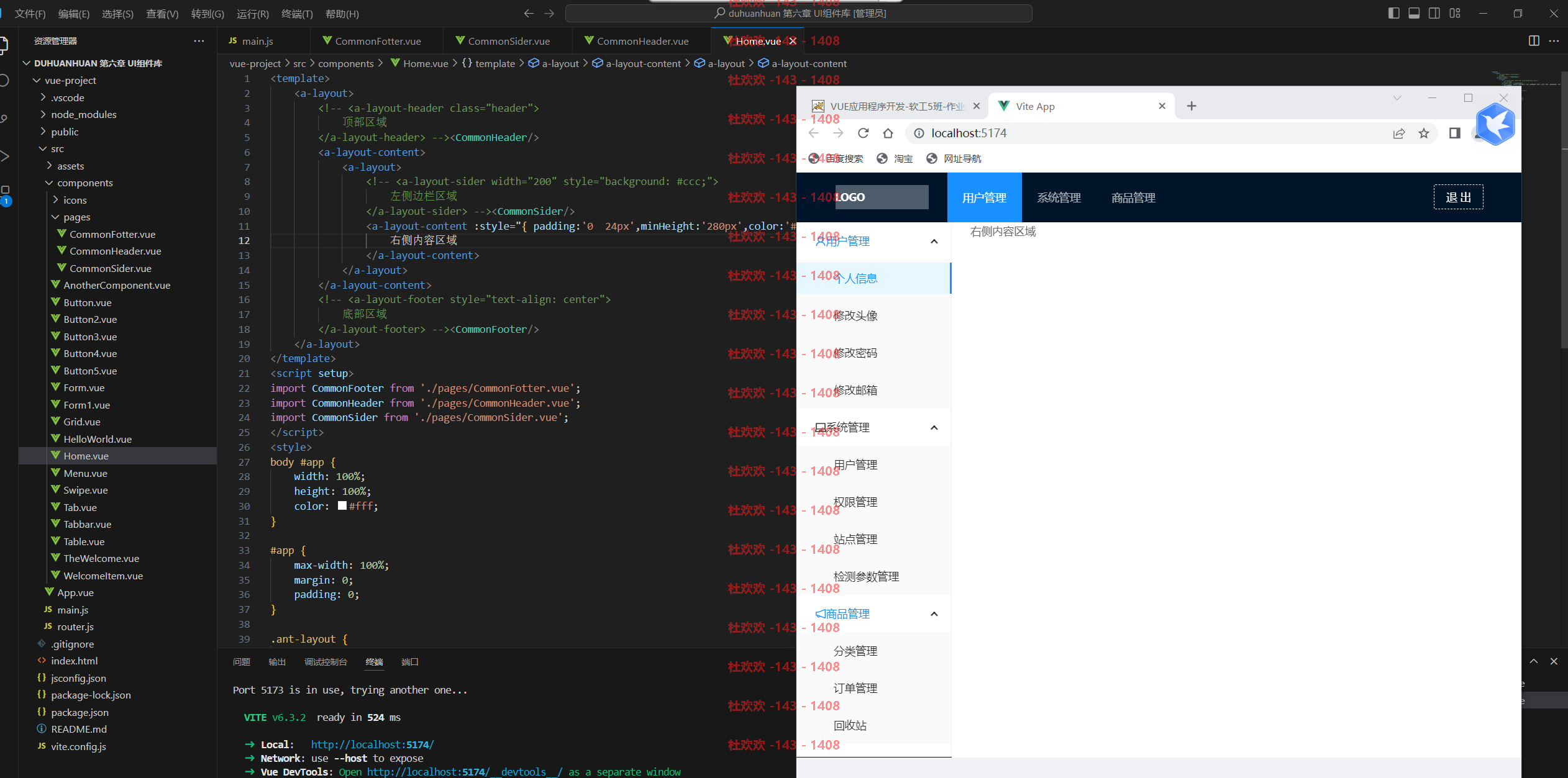
Task: Open Menu.vue from the file tree
Action: pos(85,473)
